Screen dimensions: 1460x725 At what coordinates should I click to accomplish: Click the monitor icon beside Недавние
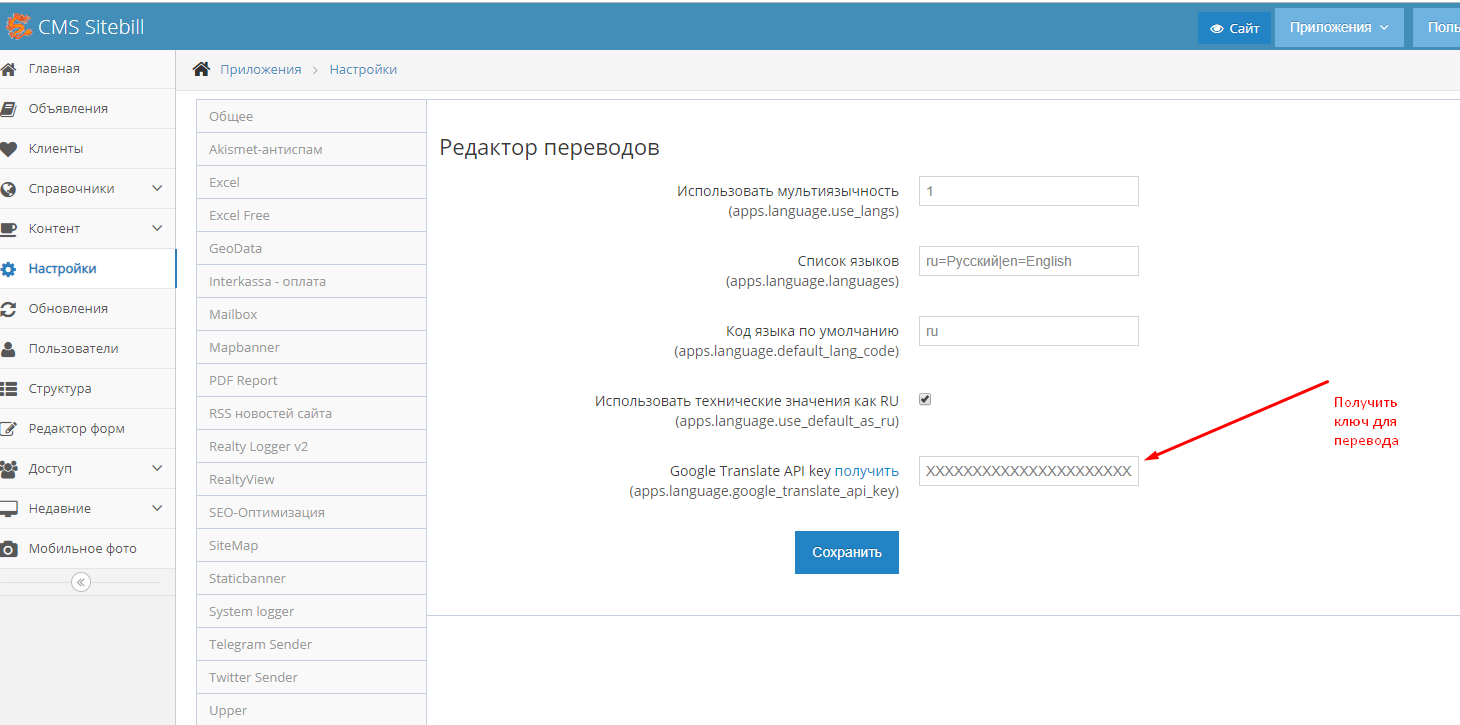click(9, 509)
